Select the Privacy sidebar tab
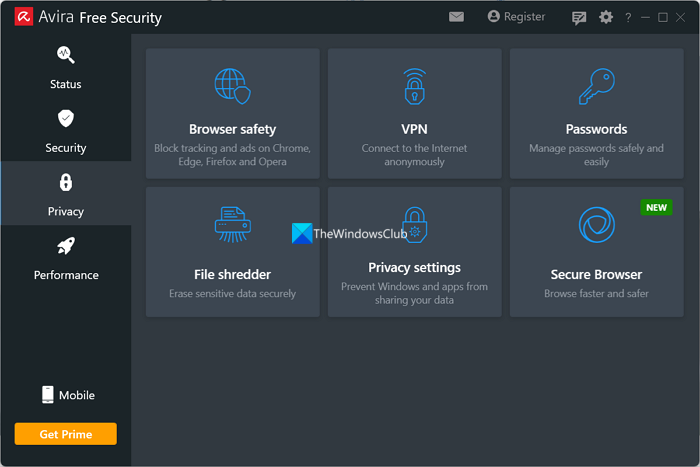This screenshot has width=700, height=467. (66, 194)
